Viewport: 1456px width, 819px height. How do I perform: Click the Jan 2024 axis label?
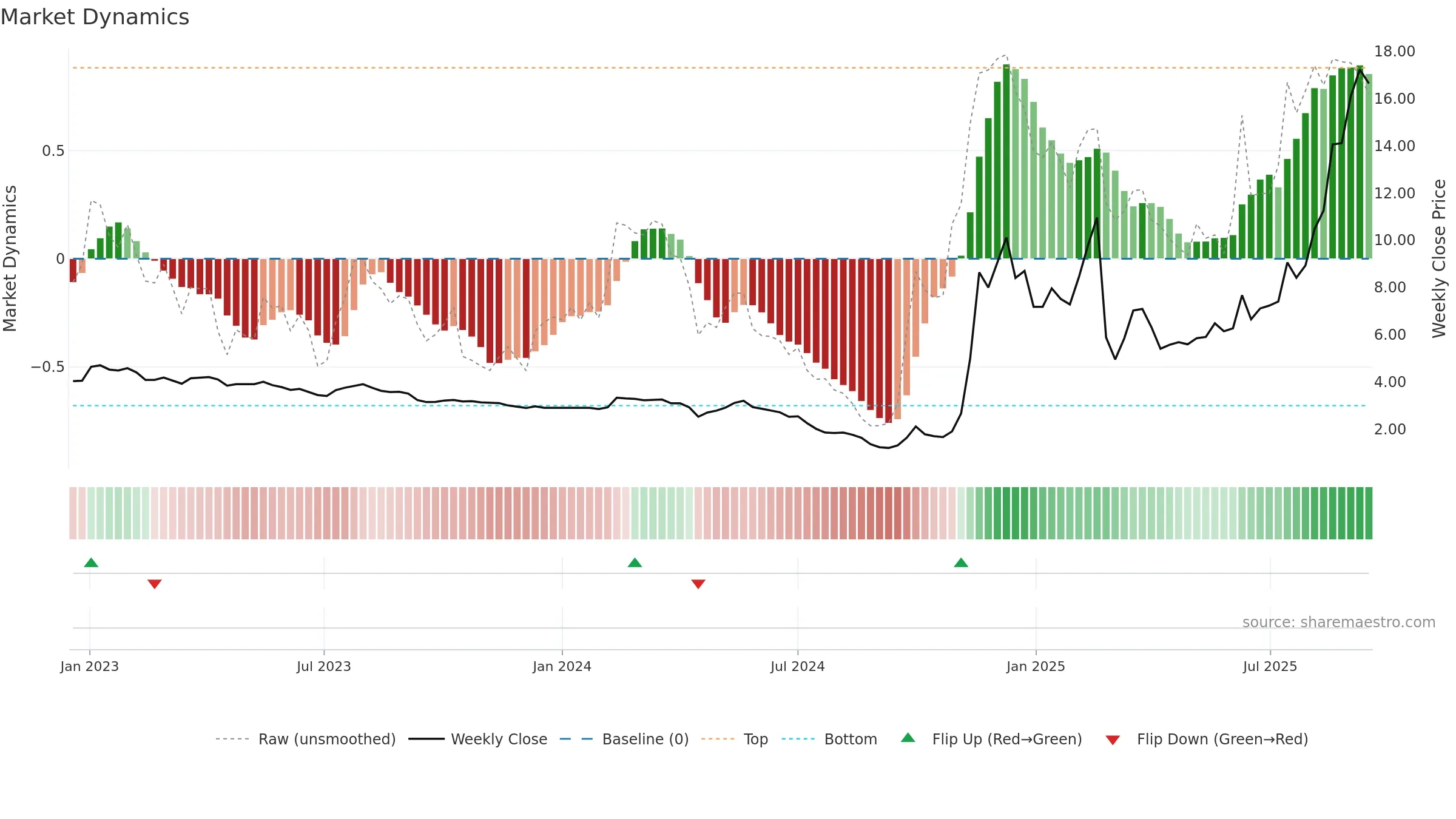tap(562, 666)
